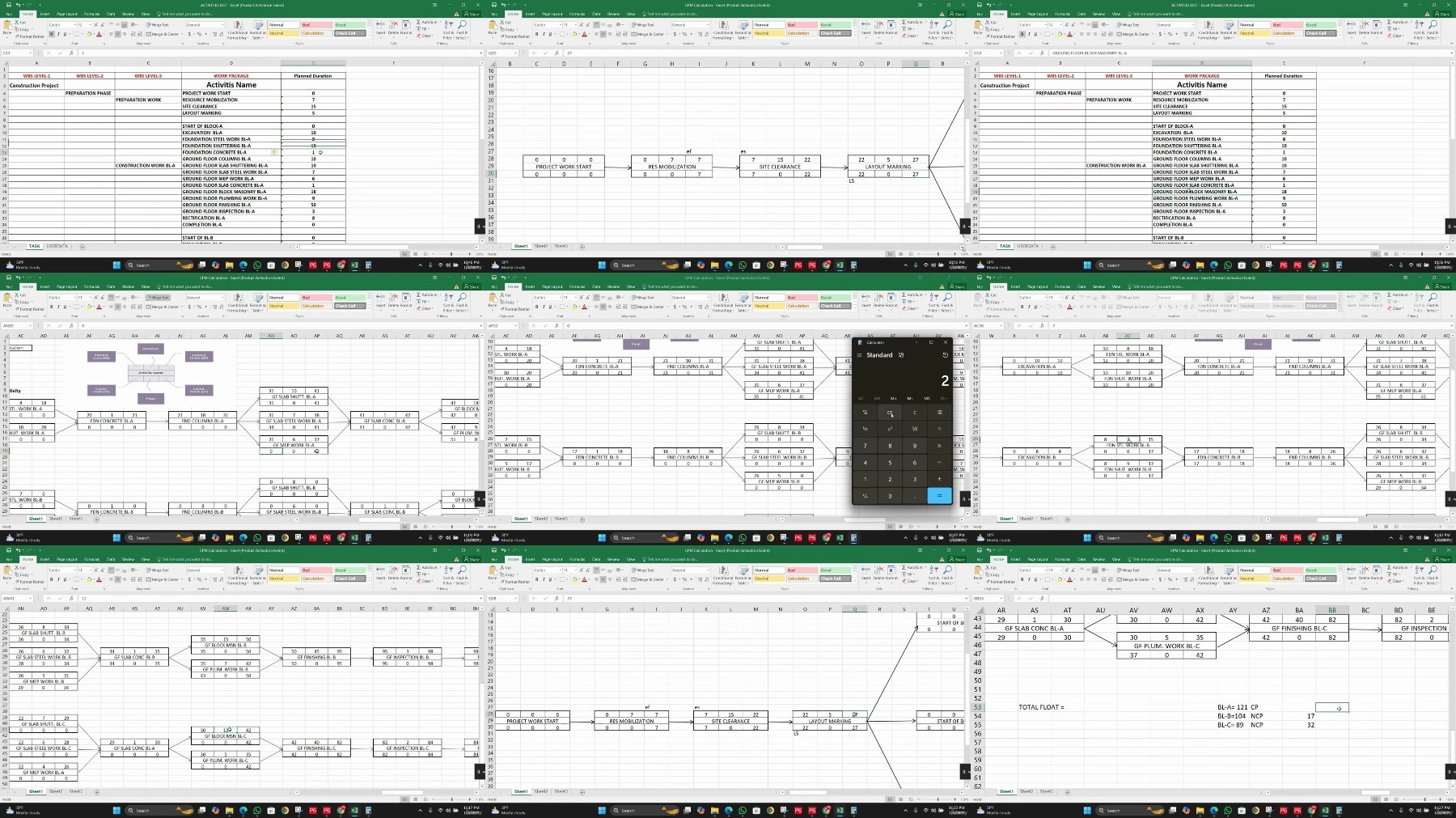1456x818 pixels.
Task: Click the Calculator square root key
Action: [915, 429]
